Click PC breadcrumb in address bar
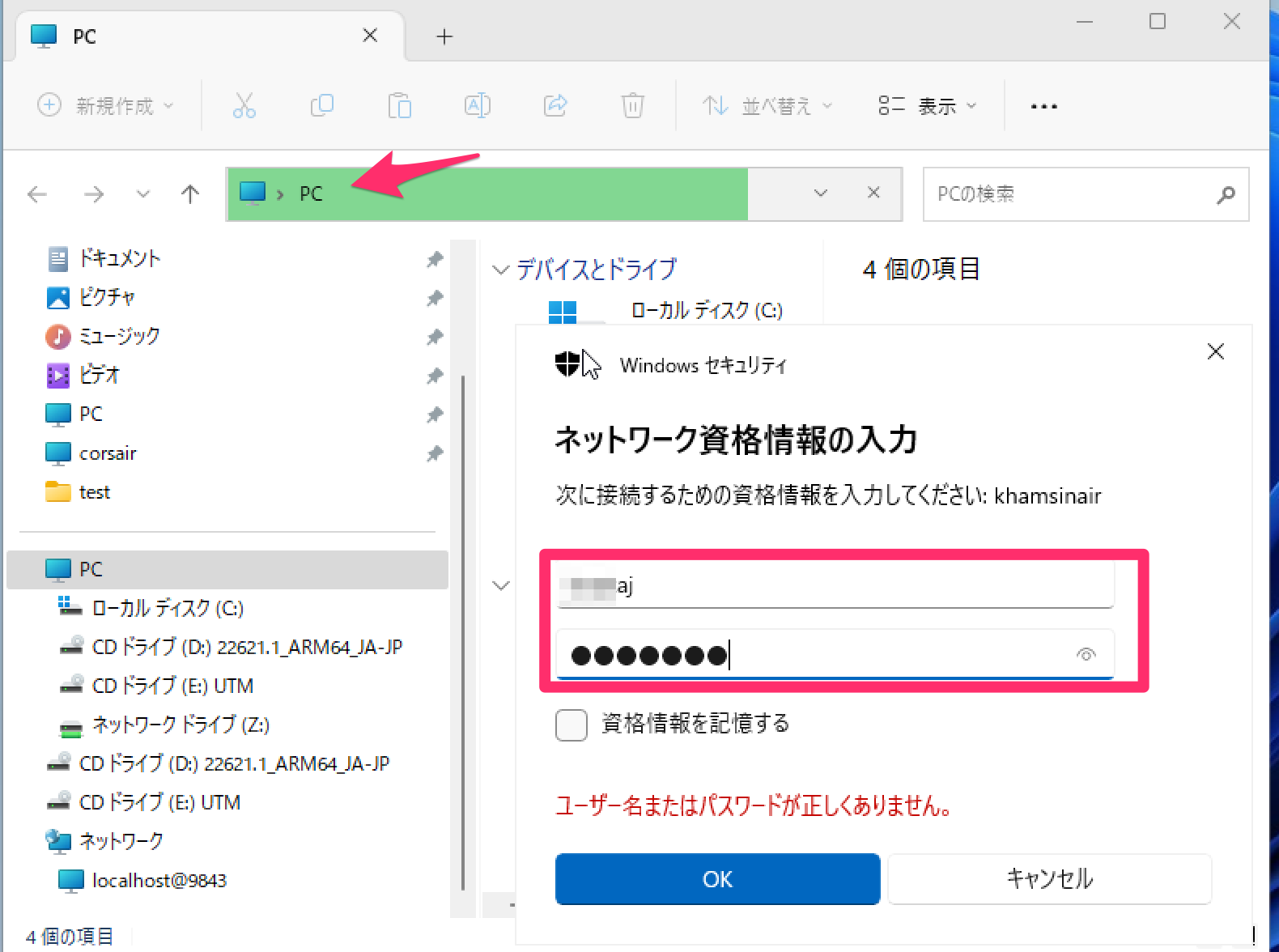This screenshot has width=1279, height=952. (x=311, y=194)
